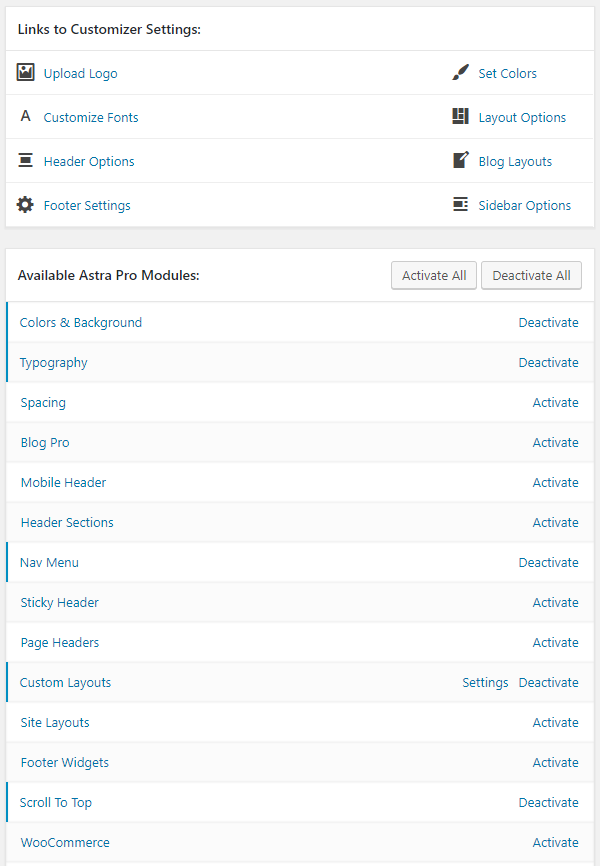Screen dimensions: 600x866
Task: Activate the Footer Widgets module
Action: tap(555, 763)
